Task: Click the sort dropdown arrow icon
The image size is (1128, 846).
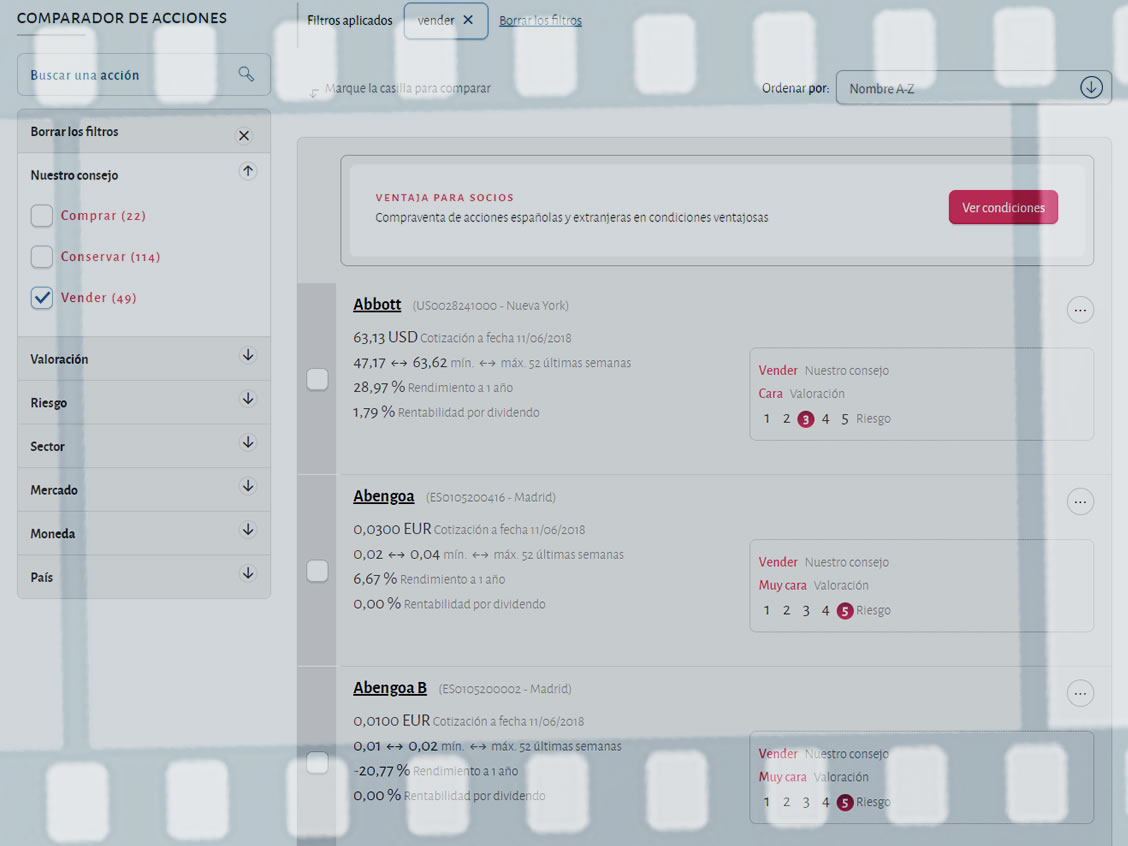Action: 1091,88
